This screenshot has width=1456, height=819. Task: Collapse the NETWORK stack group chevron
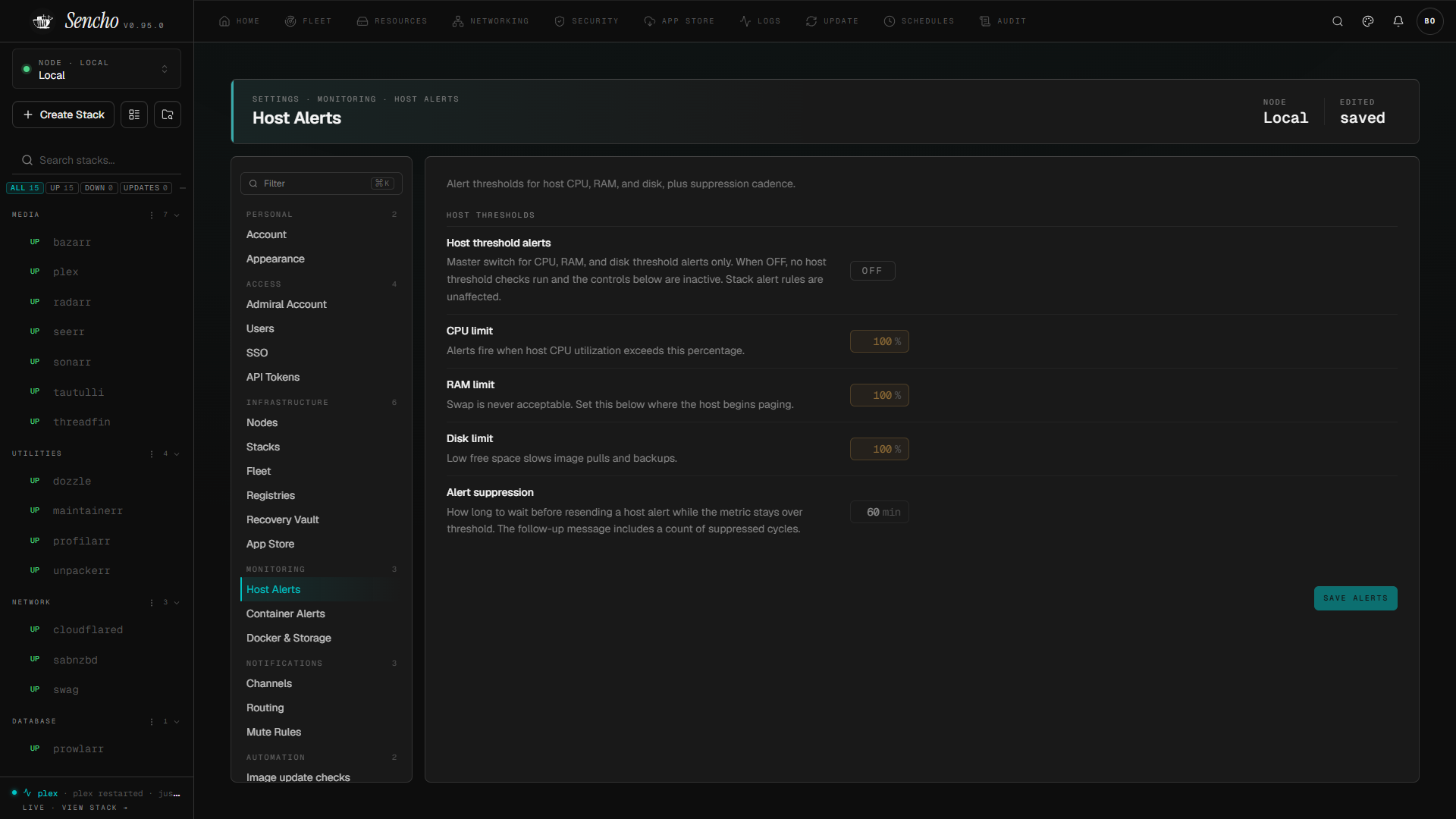[177, 603]
